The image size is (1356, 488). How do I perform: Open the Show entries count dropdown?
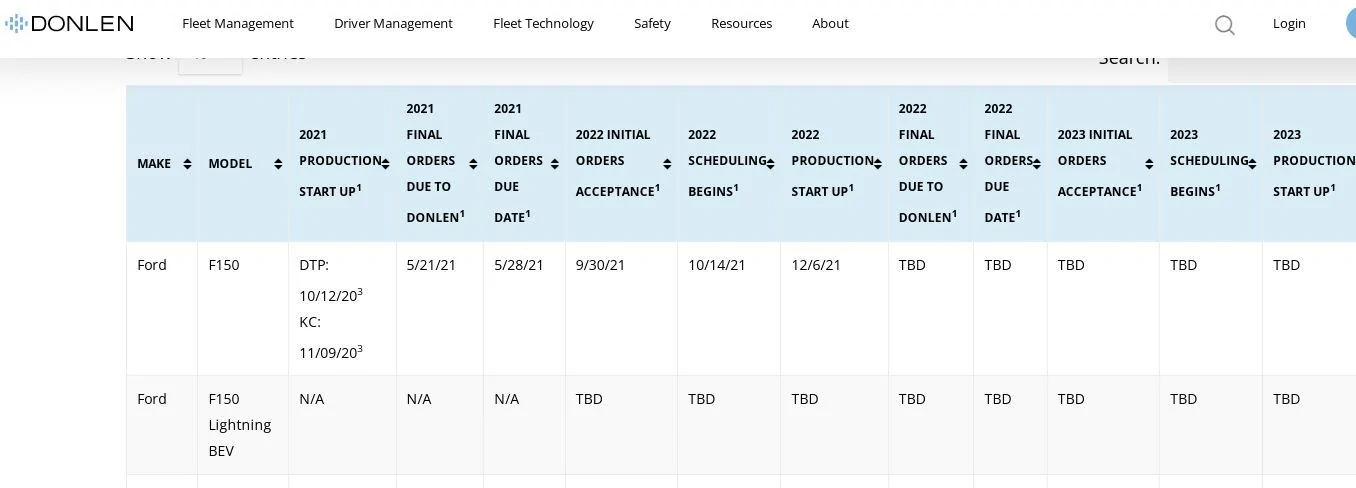click(210, 64)
